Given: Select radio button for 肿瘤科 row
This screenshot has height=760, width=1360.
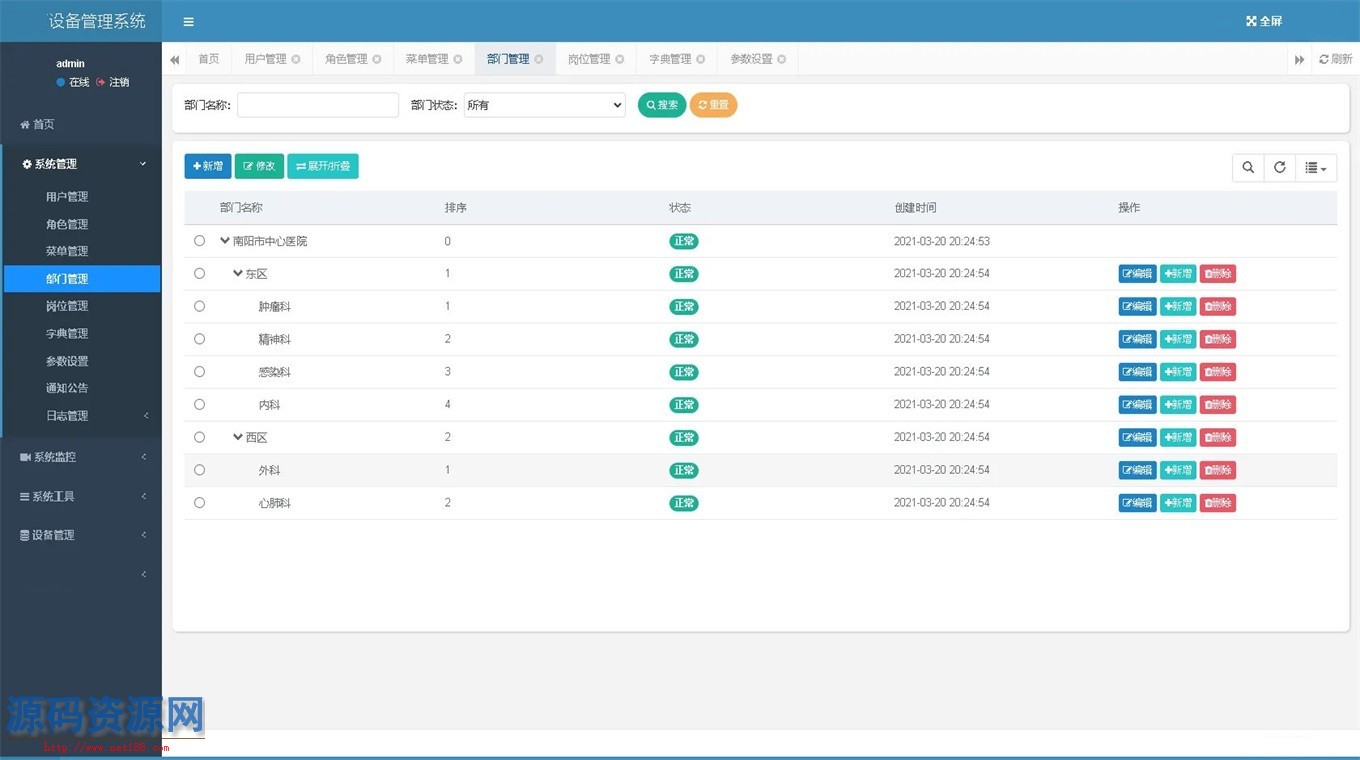Looking at the screenshot, I should pos(200,306).
